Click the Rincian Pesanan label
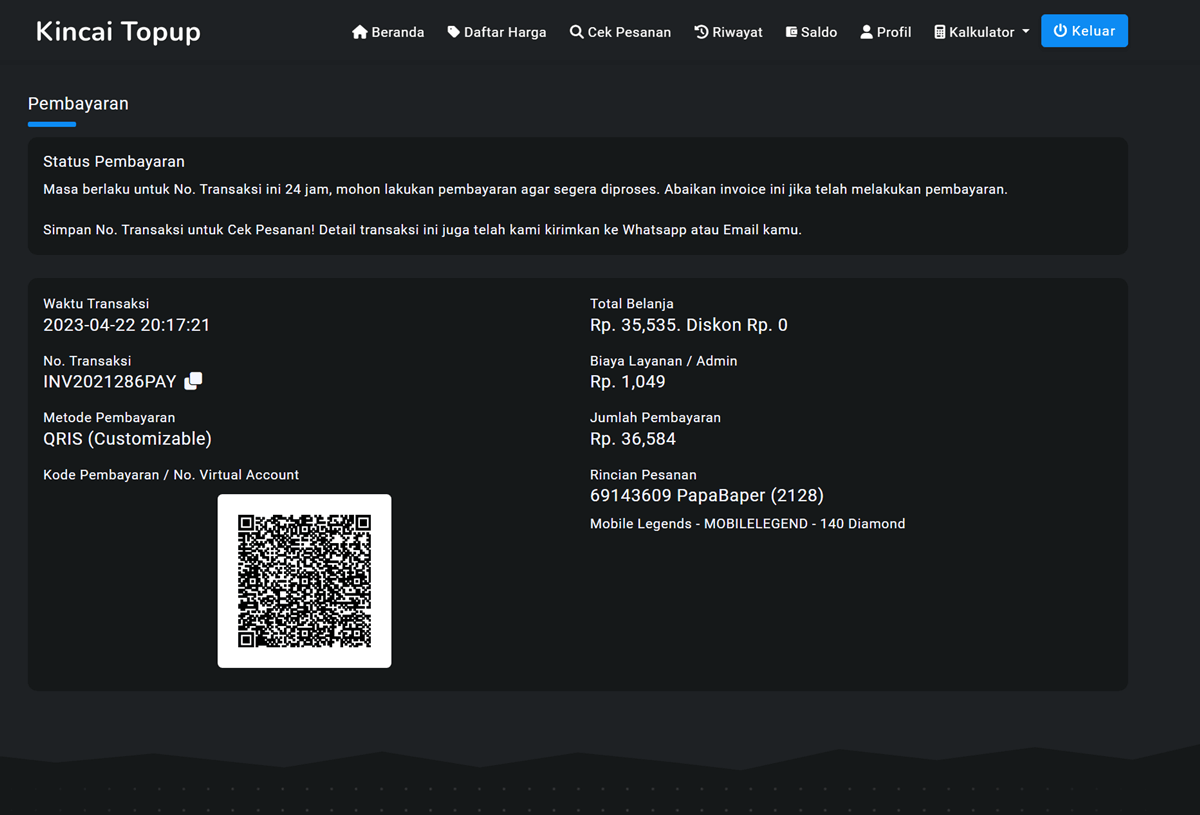The width and height of the screenshot is (1200, 815). point(643,475)
